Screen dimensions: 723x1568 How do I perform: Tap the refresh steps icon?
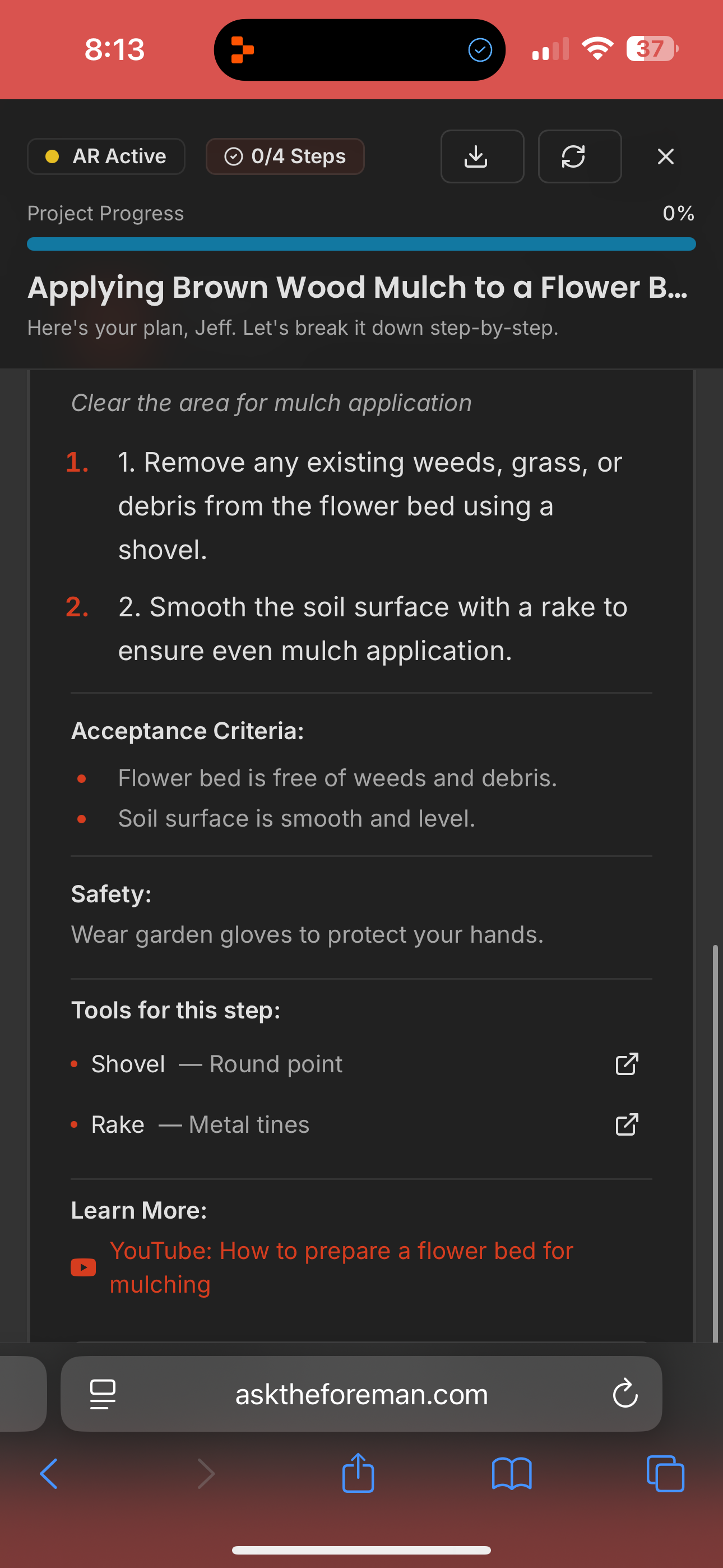579,156
